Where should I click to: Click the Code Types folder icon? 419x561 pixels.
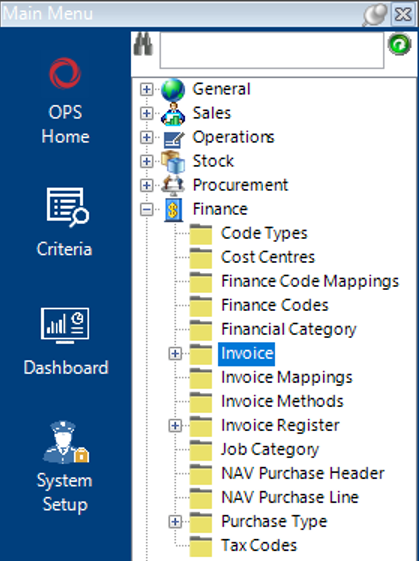tap(201, 234)
